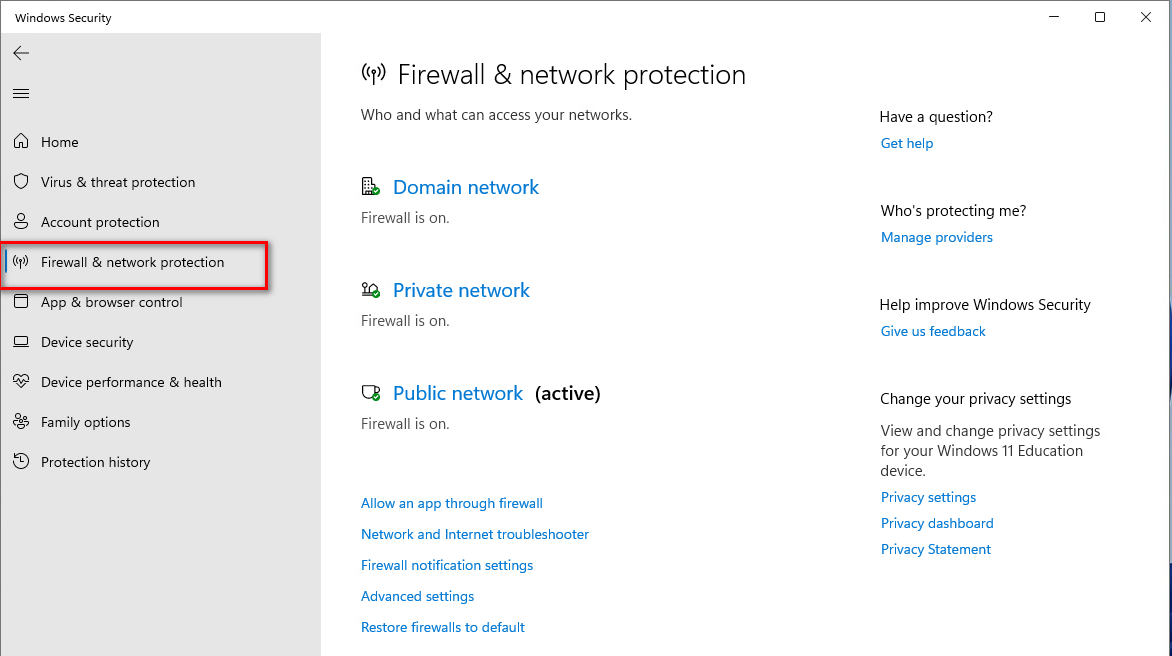Click the Device security laptop icon
The height and width of the screenshot is (656, 1172).
pos(21,342)
